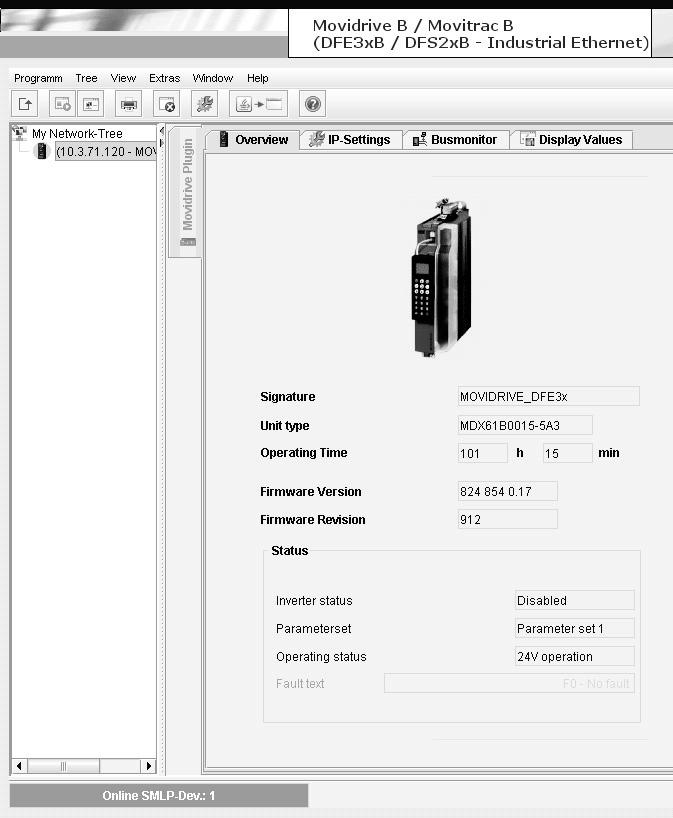Click the Firmware Revision field 912
The image size is (673, 818).
(508, 520)
